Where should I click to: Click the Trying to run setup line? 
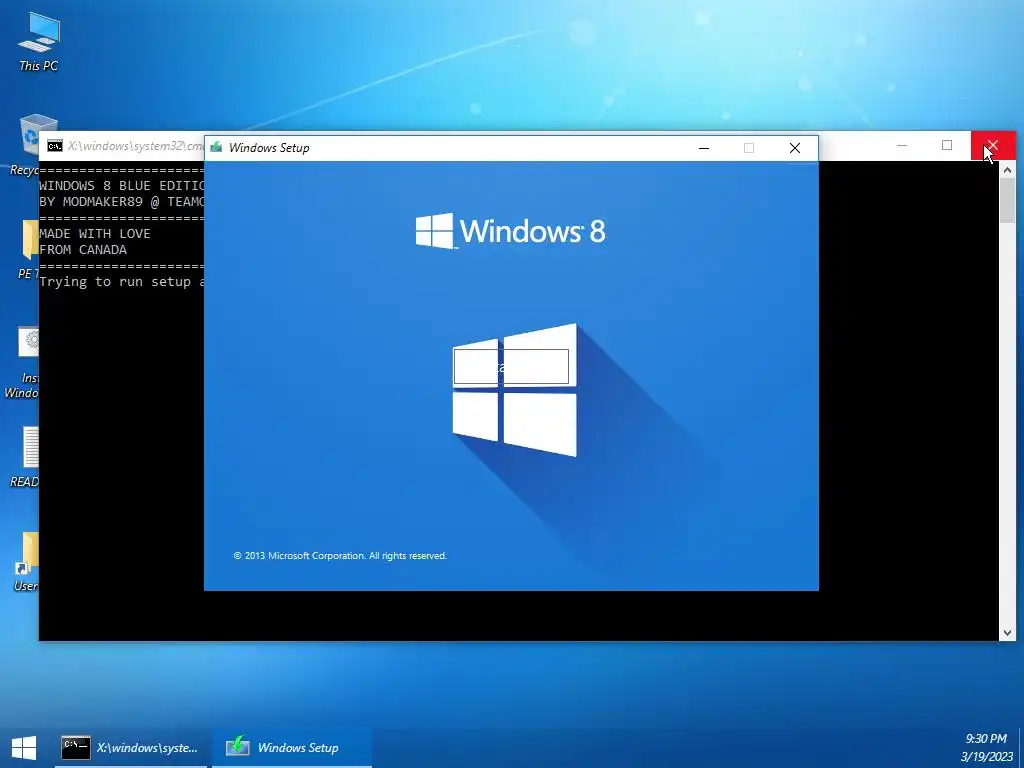click(122, 281)
